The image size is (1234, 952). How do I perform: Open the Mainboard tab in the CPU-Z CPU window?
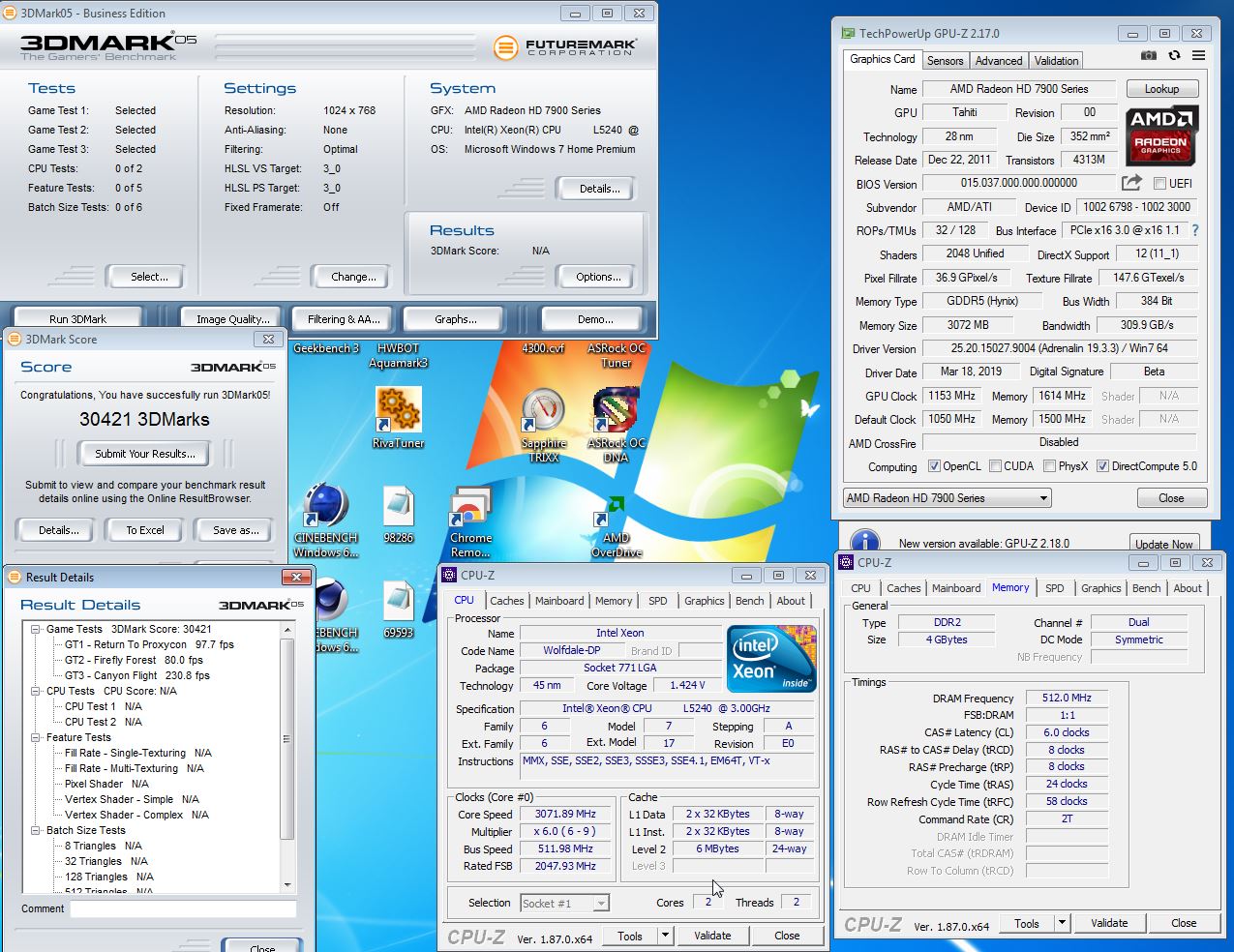559,601
